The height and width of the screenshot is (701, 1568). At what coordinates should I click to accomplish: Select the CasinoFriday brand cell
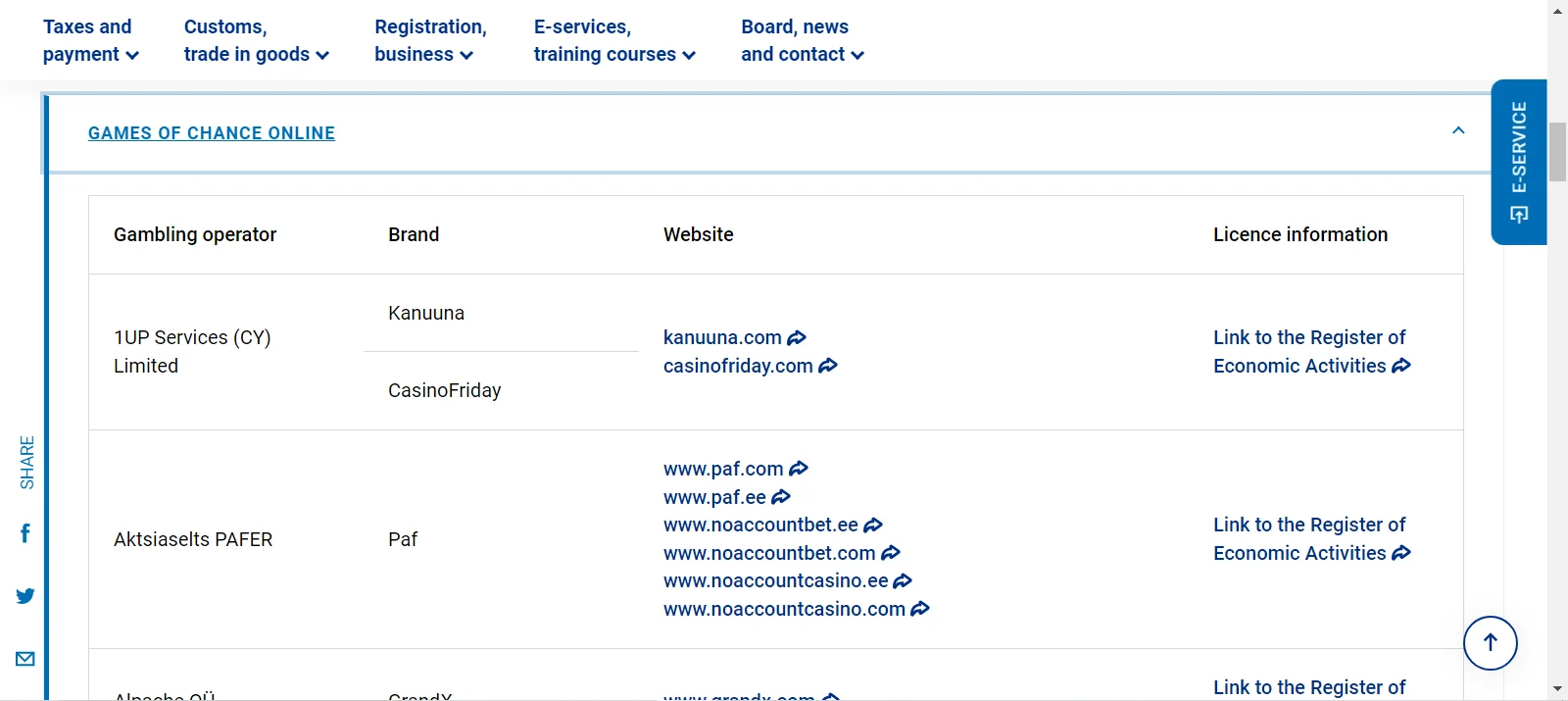pyautogui.click(x=501, y=390)
